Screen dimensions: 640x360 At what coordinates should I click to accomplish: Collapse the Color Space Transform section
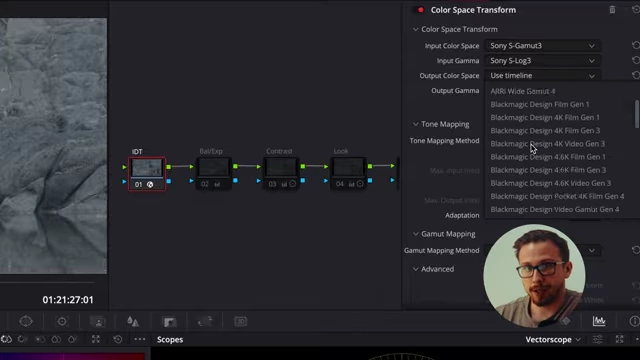click(x=416, y=29)
